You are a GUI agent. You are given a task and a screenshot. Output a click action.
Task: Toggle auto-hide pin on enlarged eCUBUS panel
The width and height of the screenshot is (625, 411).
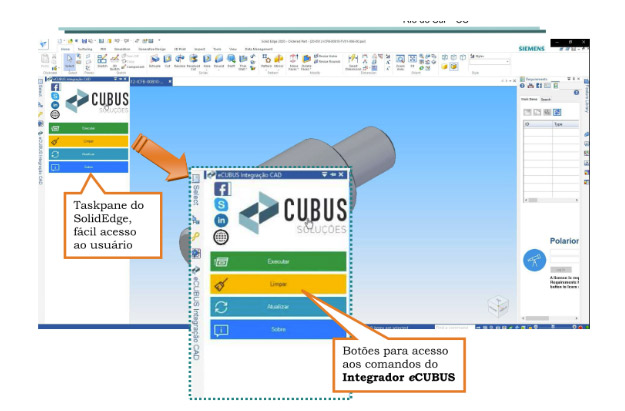[333, 175]
